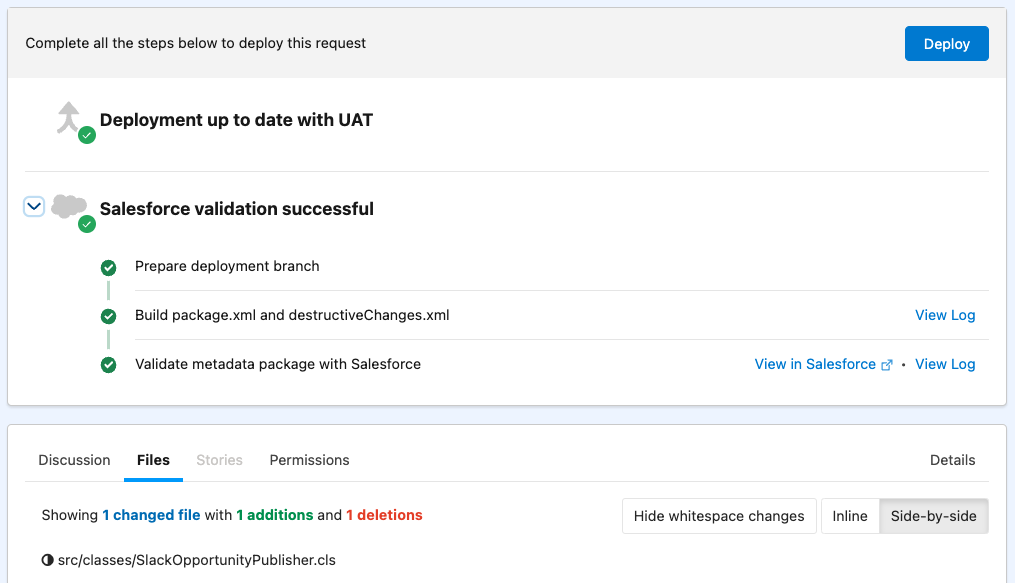Collapse the Salesforce validation successful section
The width and height of the screenshot is (1015, 583).
tap(33, 205)
